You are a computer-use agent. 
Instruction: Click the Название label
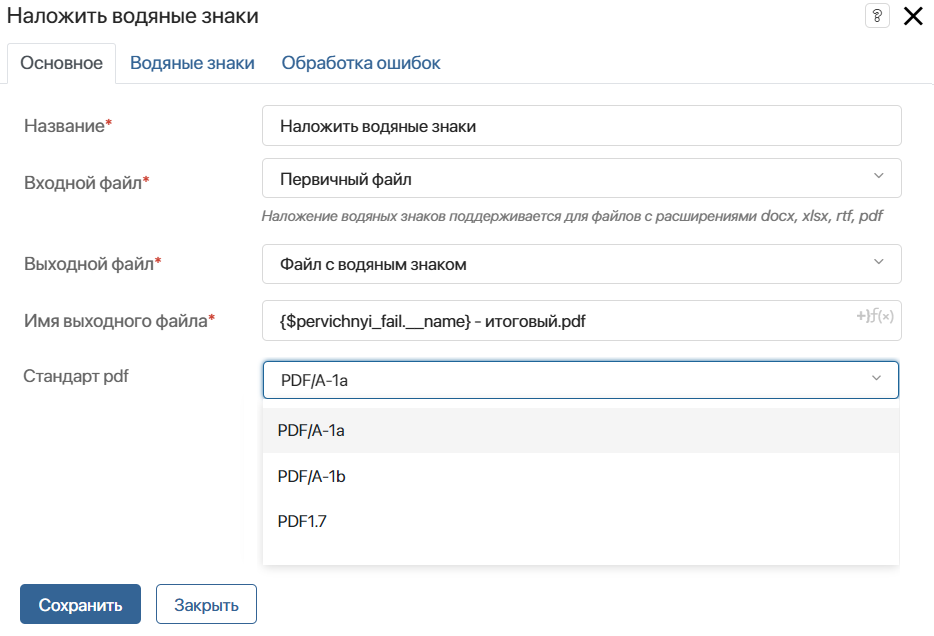click(68, 126)
